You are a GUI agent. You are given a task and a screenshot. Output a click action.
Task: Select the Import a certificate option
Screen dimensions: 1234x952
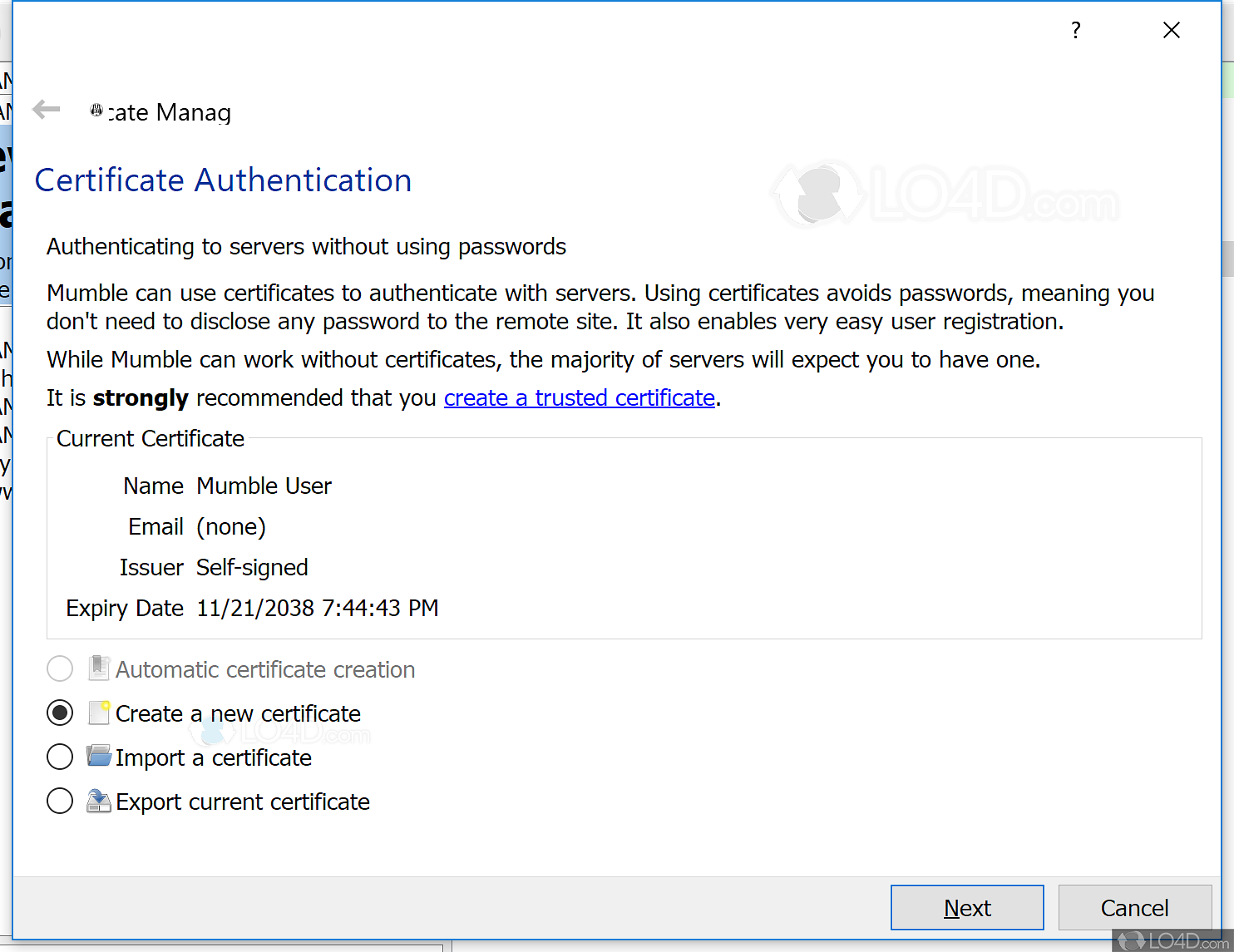pyautogui.click(x=59, y=757)
